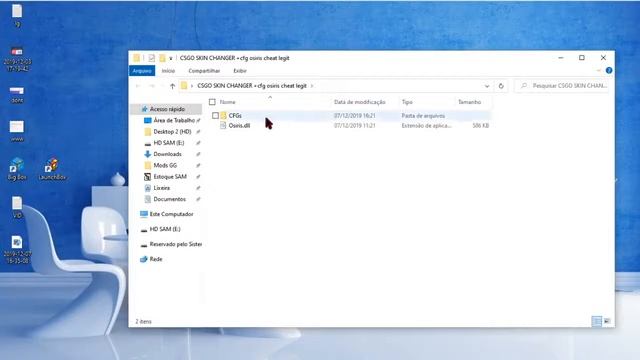Click the back navigation arrow

point(138,86)
